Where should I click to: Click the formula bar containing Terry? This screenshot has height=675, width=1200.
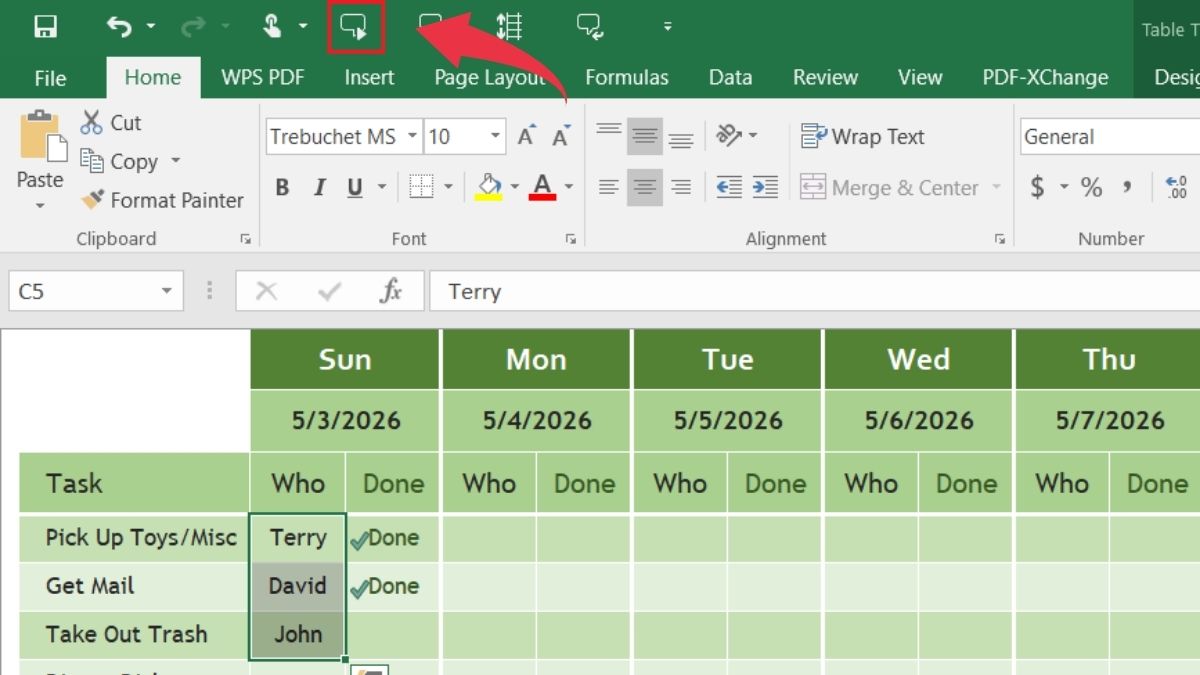click(814, 292)
